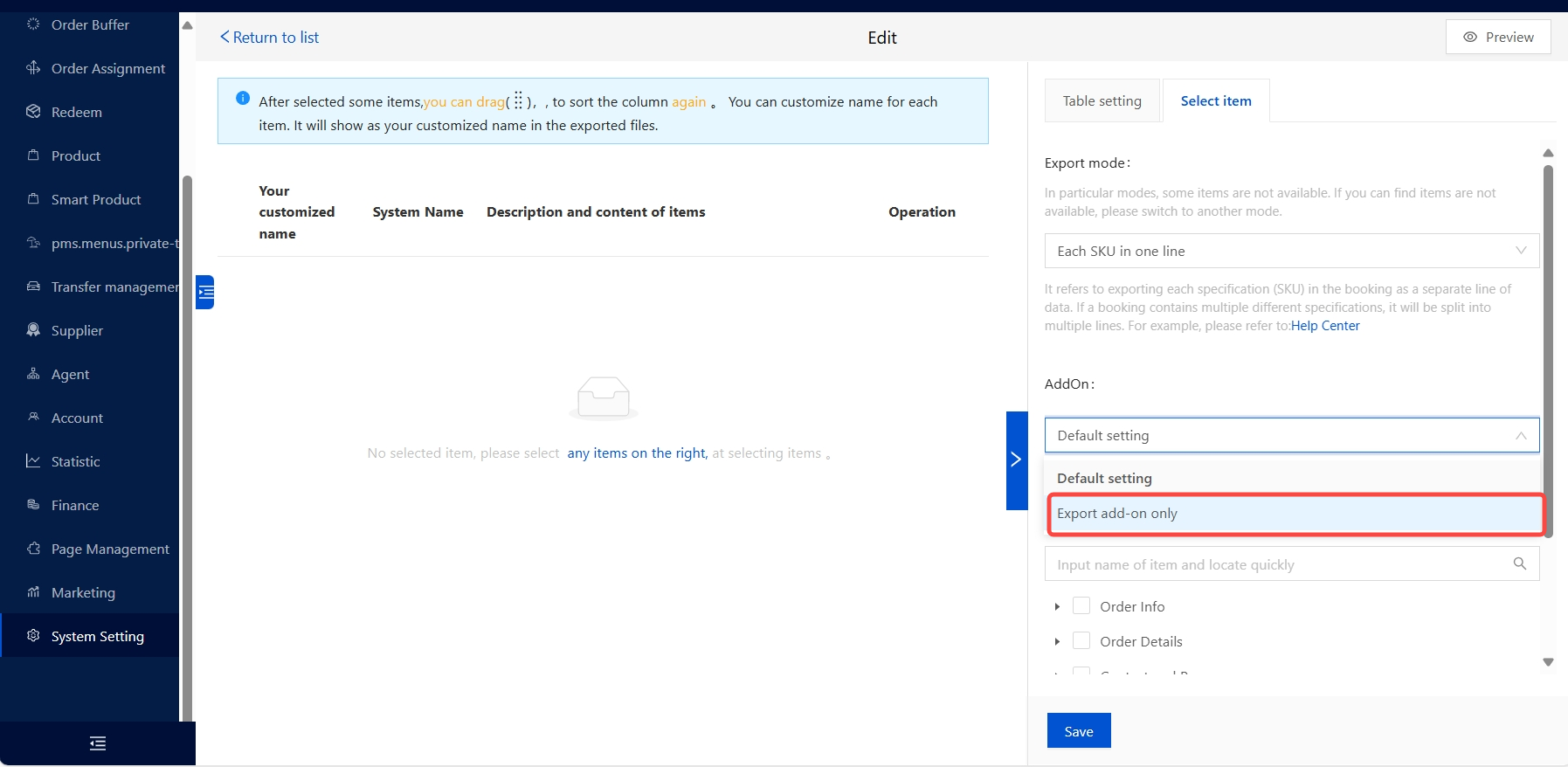1568x767 pixels.
Task: Check the Order Details checkbox
Action: (1081, 641)
